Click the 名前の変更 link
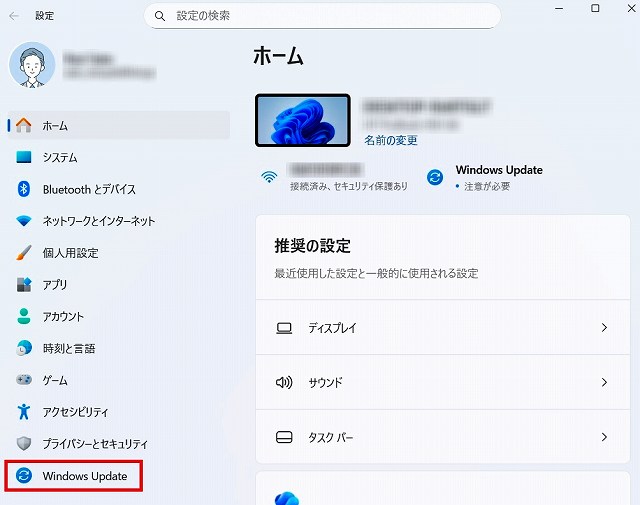Image resolution: width=640 pixels, height=505 pixels. click(x=391, y=141)
